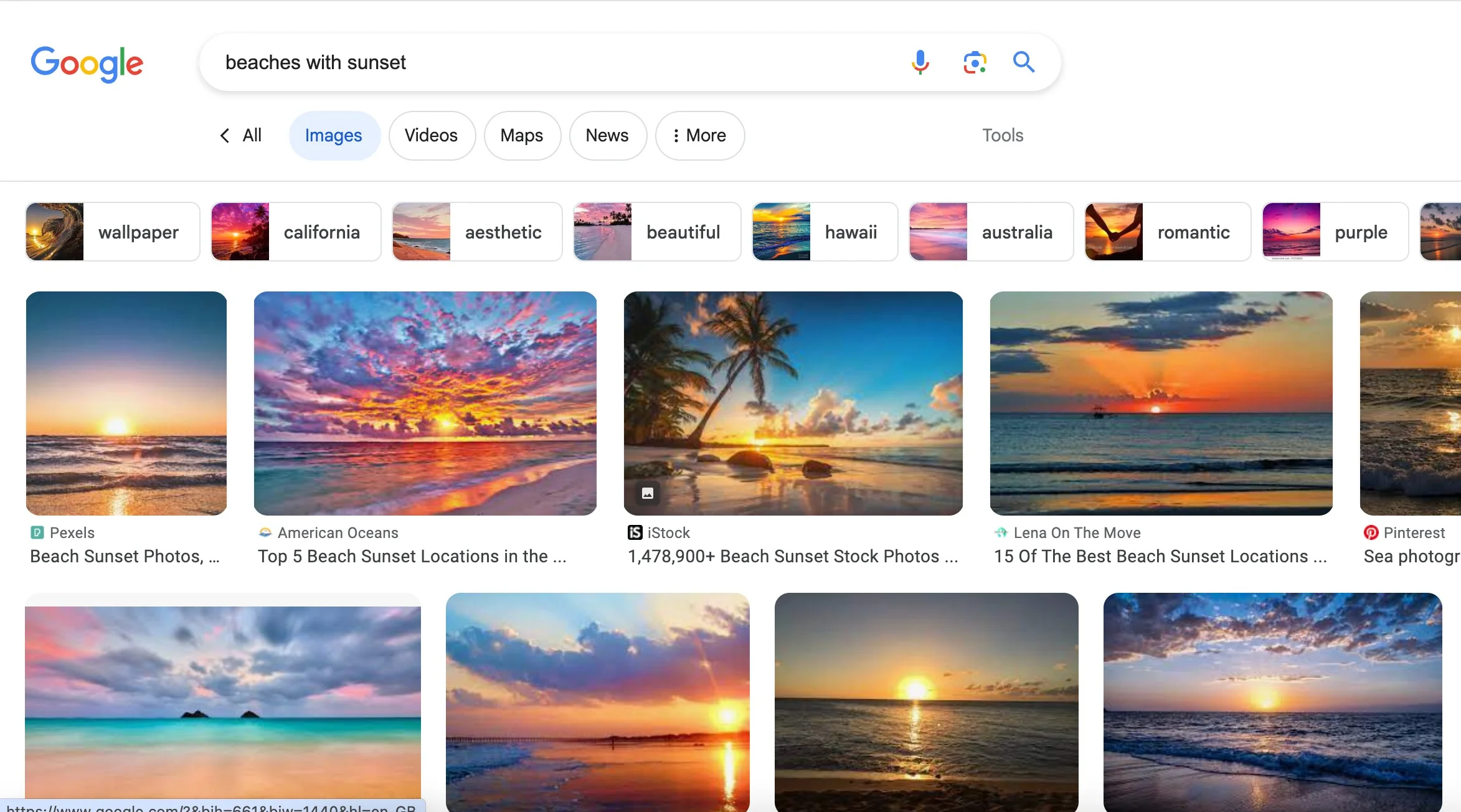The height and width of the screenshot is (812, 1461).
Task: Select the hawaii filter chip
Action: click(825, 232)
